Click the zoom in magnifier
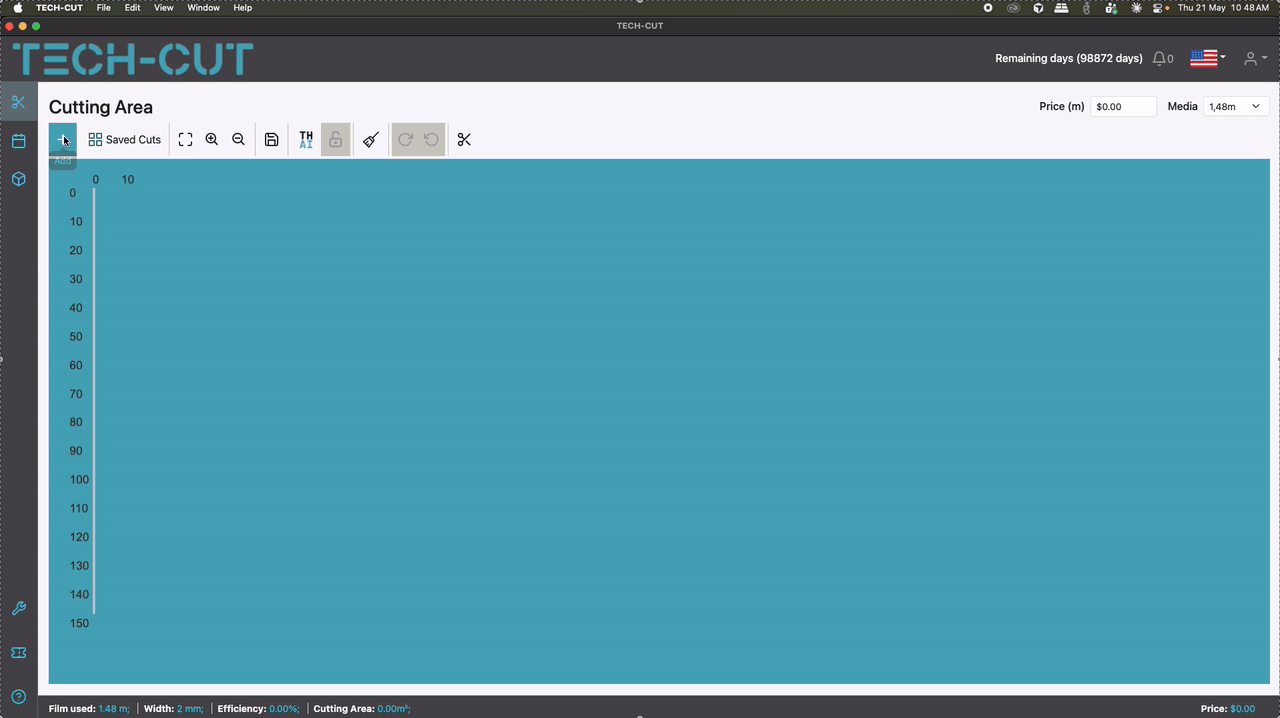The height and width of the screenshot is (718, 1280). point(212,140)
